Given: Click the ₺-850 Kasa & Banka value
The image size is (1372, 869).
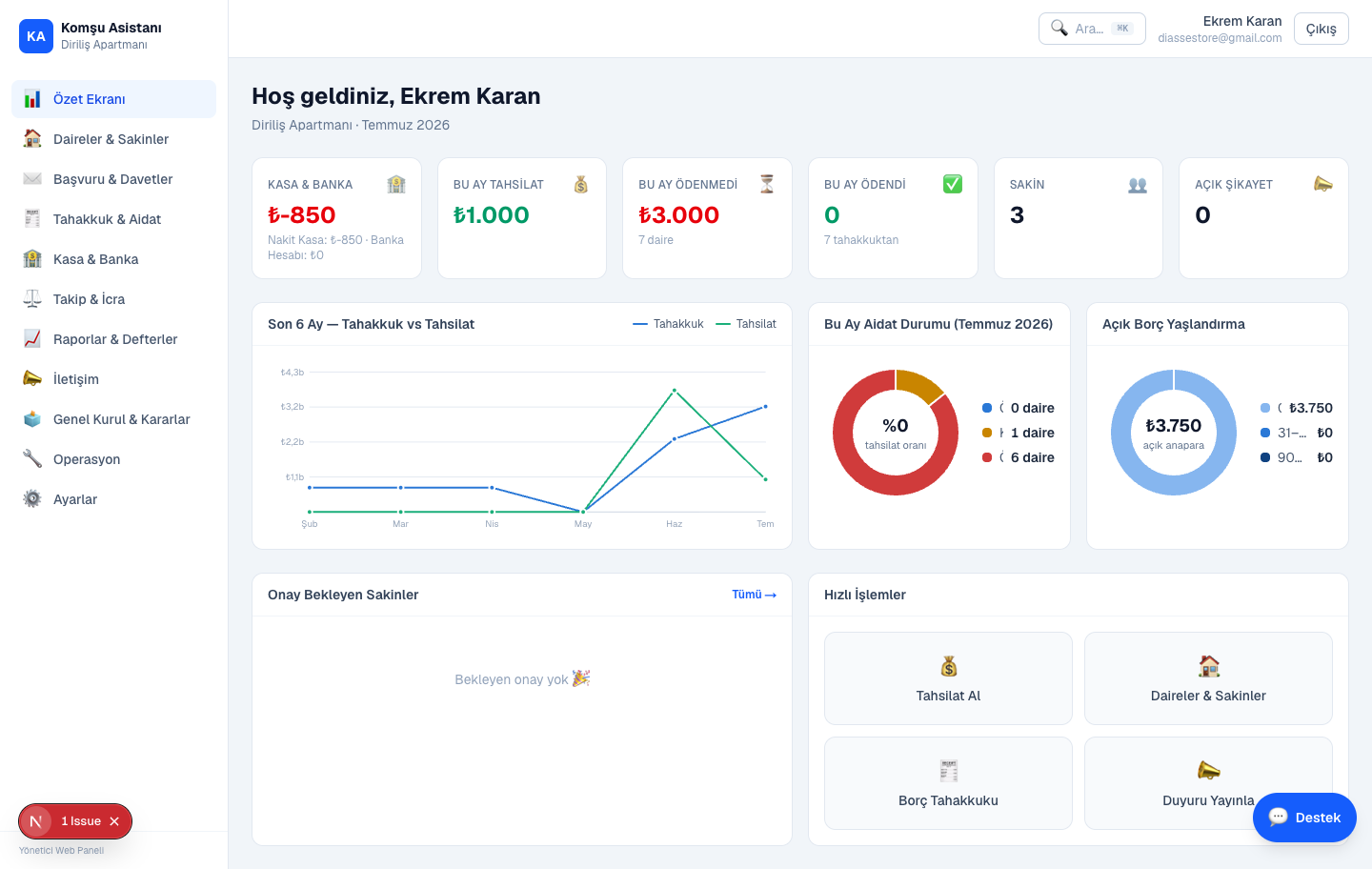Looking at the screenshot, I should 302,215.
